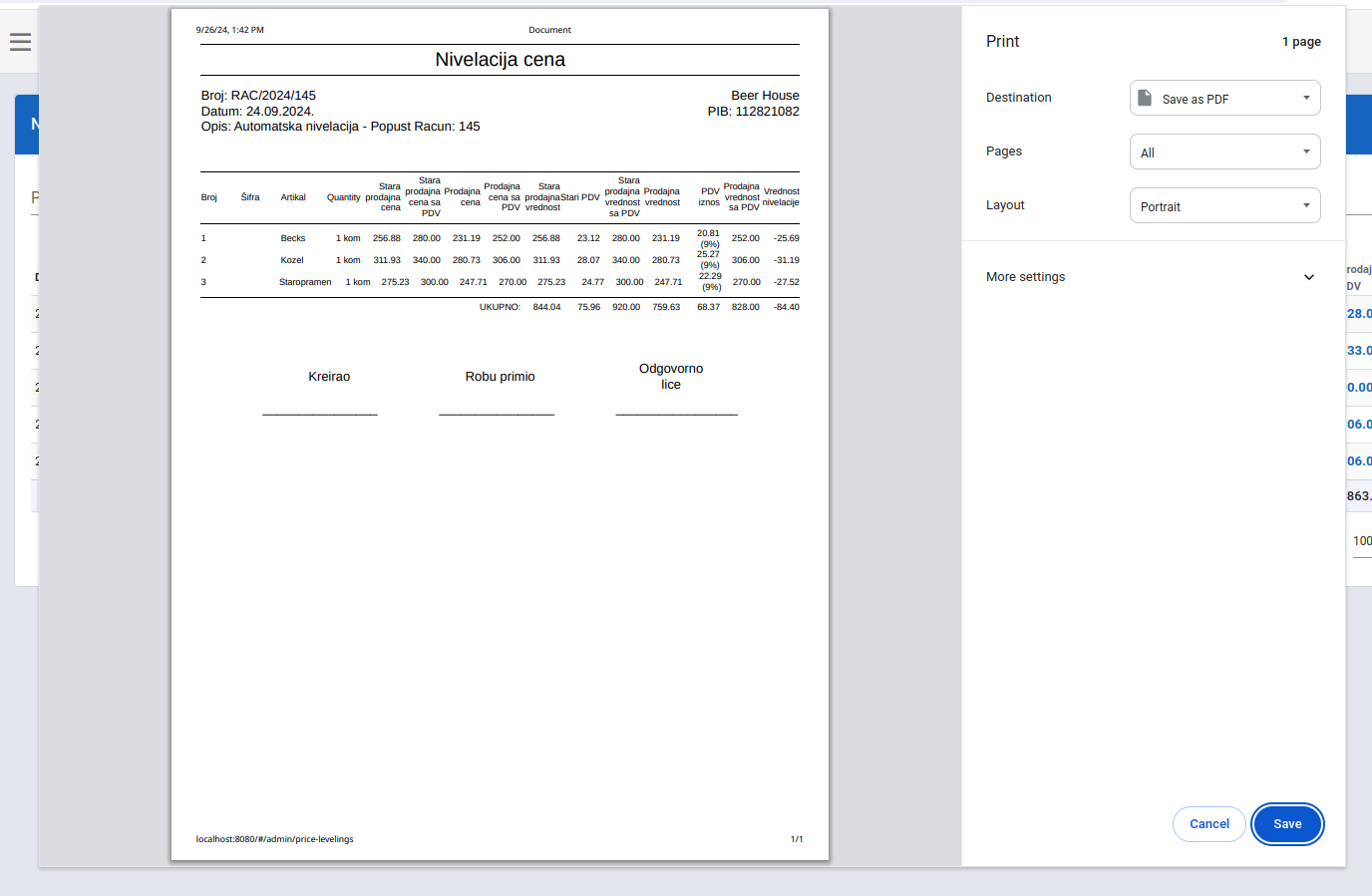The width and height of the screenshot is (1372, 896).
Task: Click the 9/26/24, 1:42 PM timestamp
Action: pos(230,30)
